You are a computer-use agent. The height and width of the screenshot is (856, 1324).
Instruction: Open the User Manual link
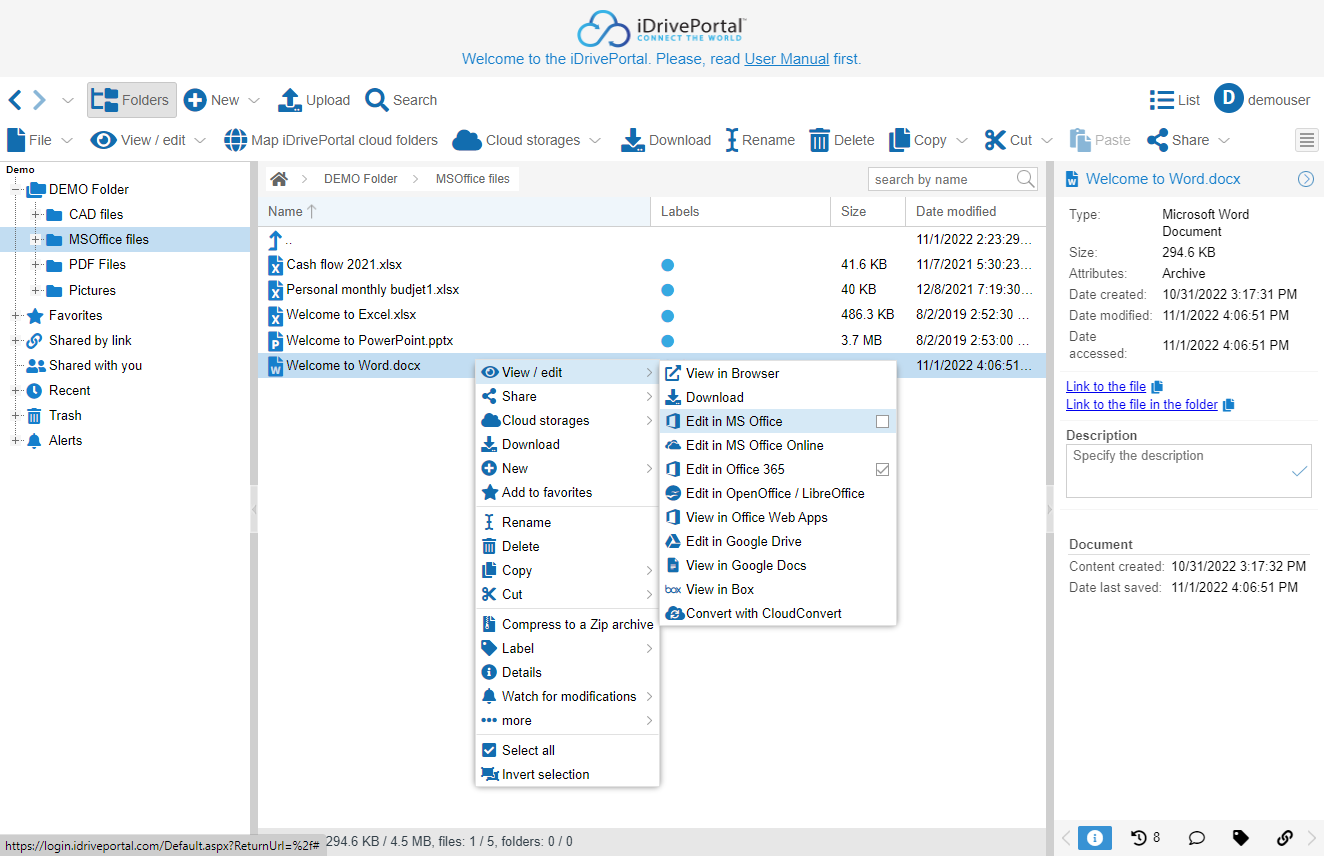coord(786,59)
